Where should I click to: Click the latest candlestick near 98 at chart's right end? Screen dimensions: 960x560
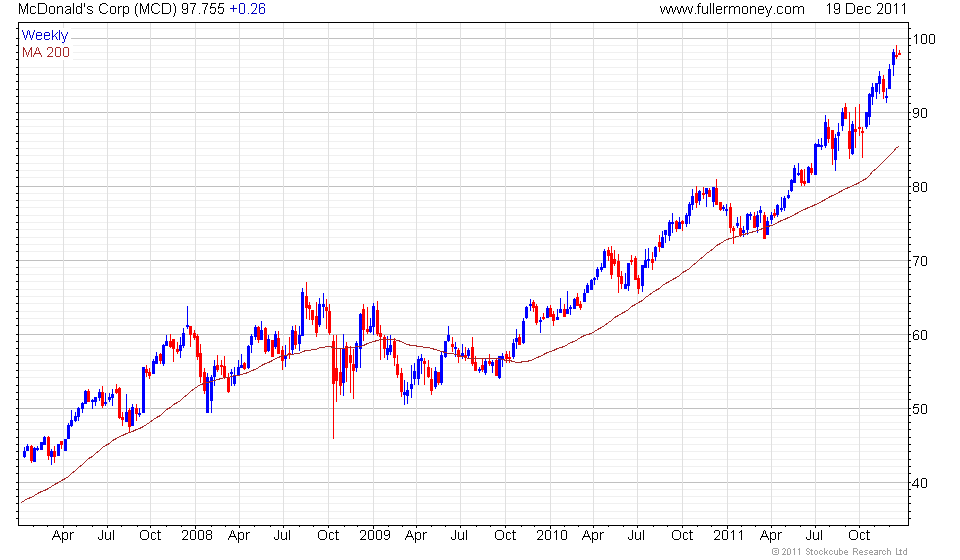pyautogui.click(x=898, y=54)
